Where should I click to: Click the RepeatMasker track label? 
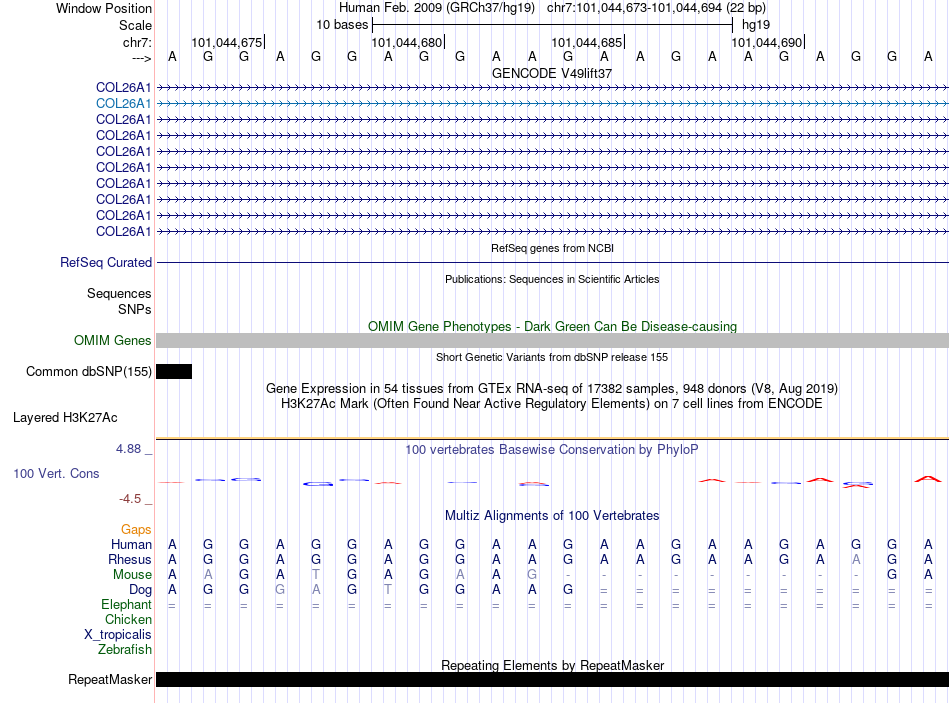[110, 680]
